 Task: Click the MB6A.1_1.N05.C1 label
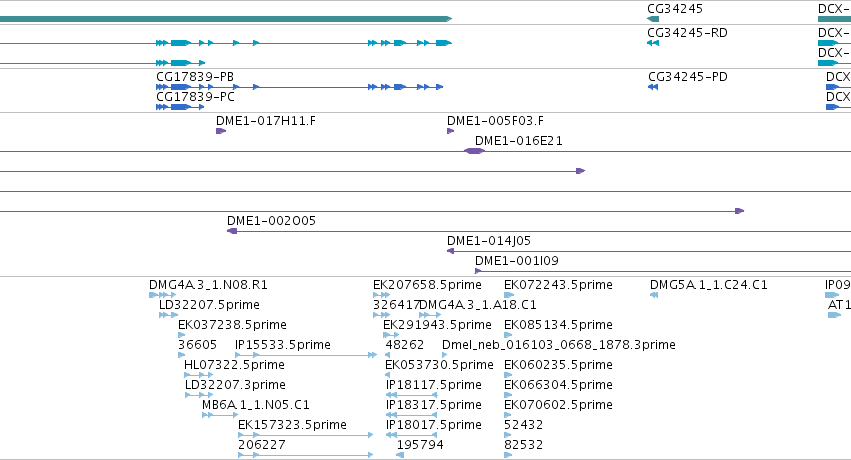click(x=256, y=405)
